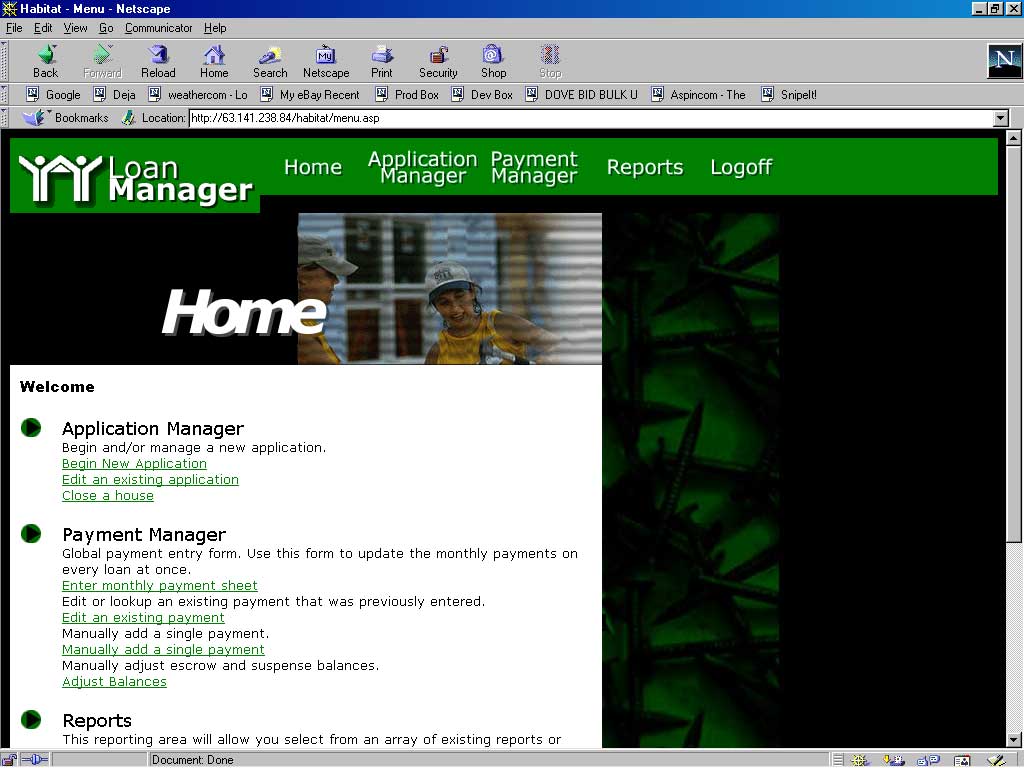Click the Begin New Application link
This screenshot has height=768, width=1024.
point(135,464)
